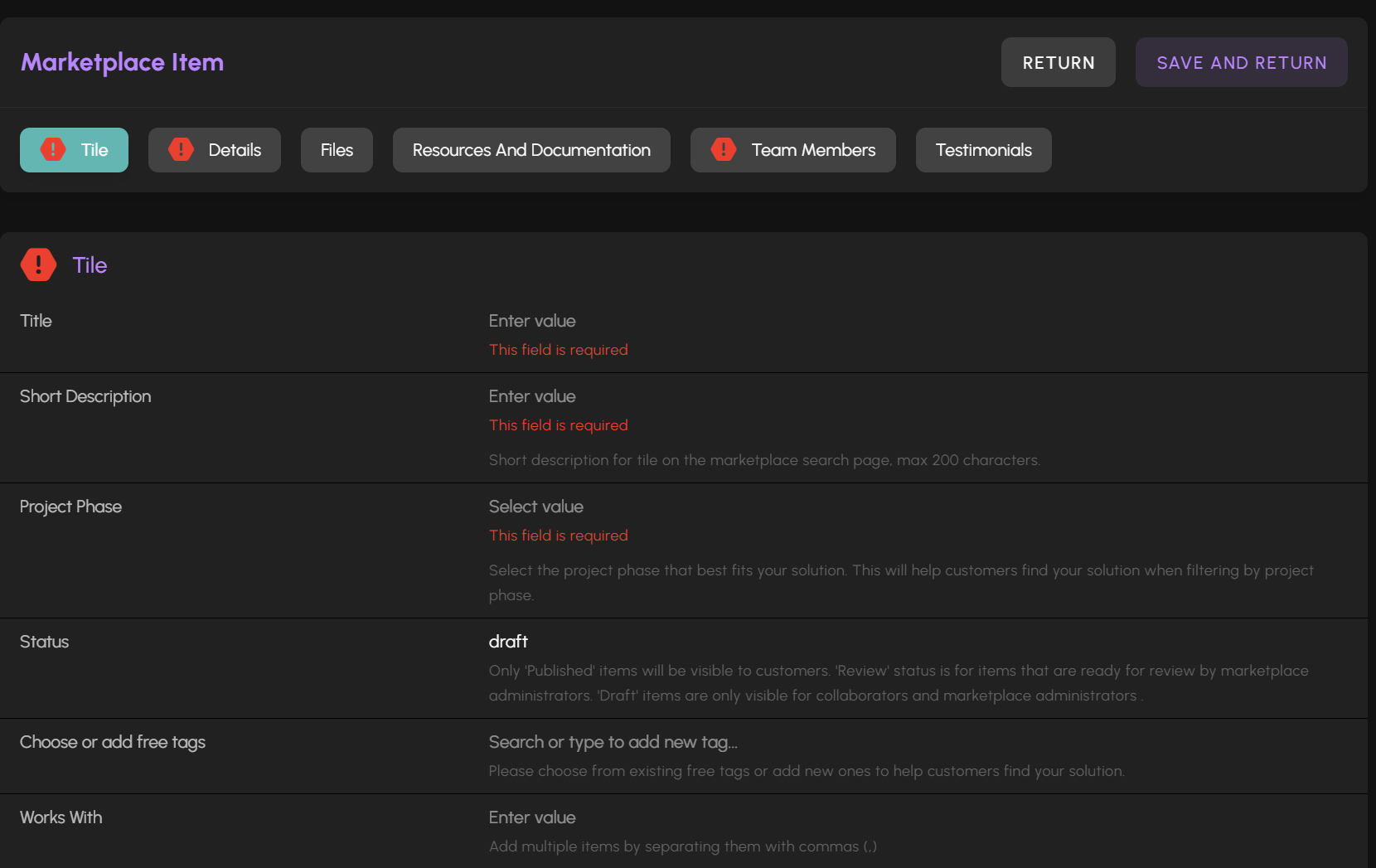Viewport: 1376px width, 868px height.
Task: Click the Project Phase label
Action: pyautogui.click(x=70, y=507)
